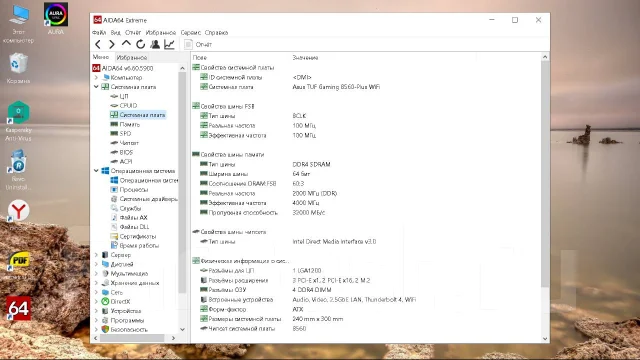Open the Корзина recycle bin icon
This screenshot has height=360, width=640.
coord(18,68)
